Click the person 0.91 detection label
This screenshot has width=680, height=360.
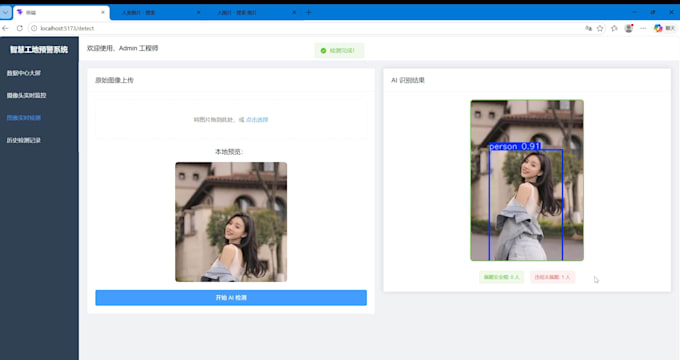tap(515, 147)
